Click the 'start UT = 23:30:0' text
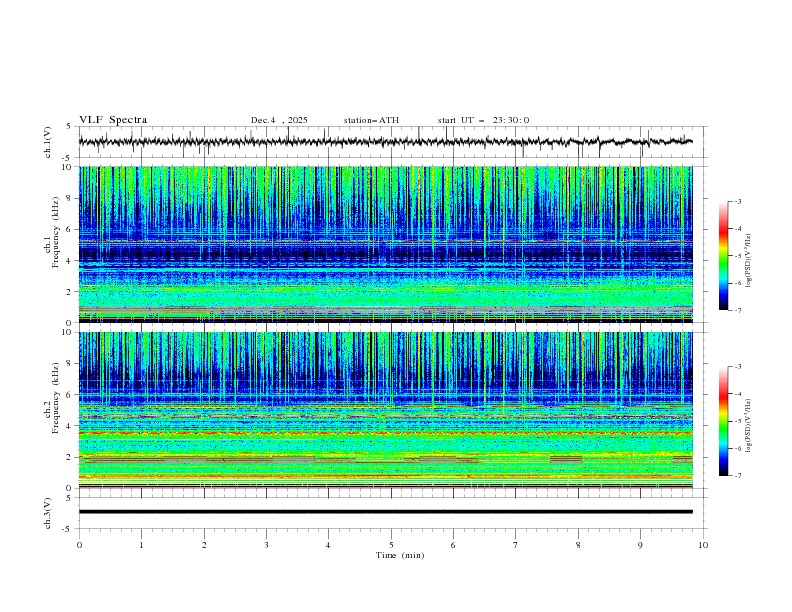Image resolution: width=792 pixels, height=612 pixels. (483, 120)
